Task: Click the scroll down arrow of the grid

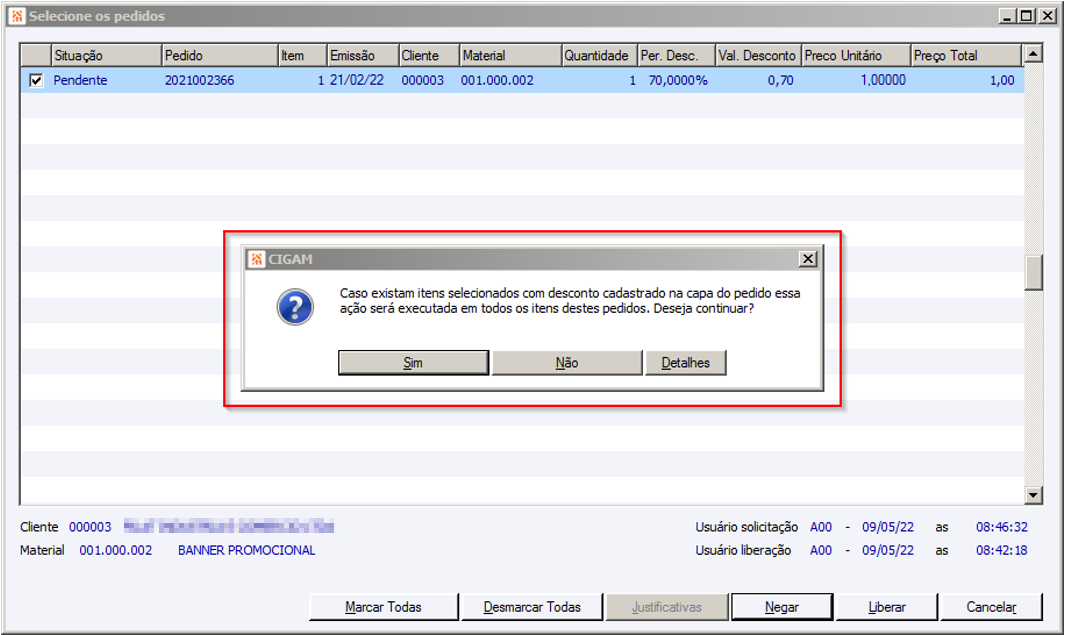Action: 1033,495
